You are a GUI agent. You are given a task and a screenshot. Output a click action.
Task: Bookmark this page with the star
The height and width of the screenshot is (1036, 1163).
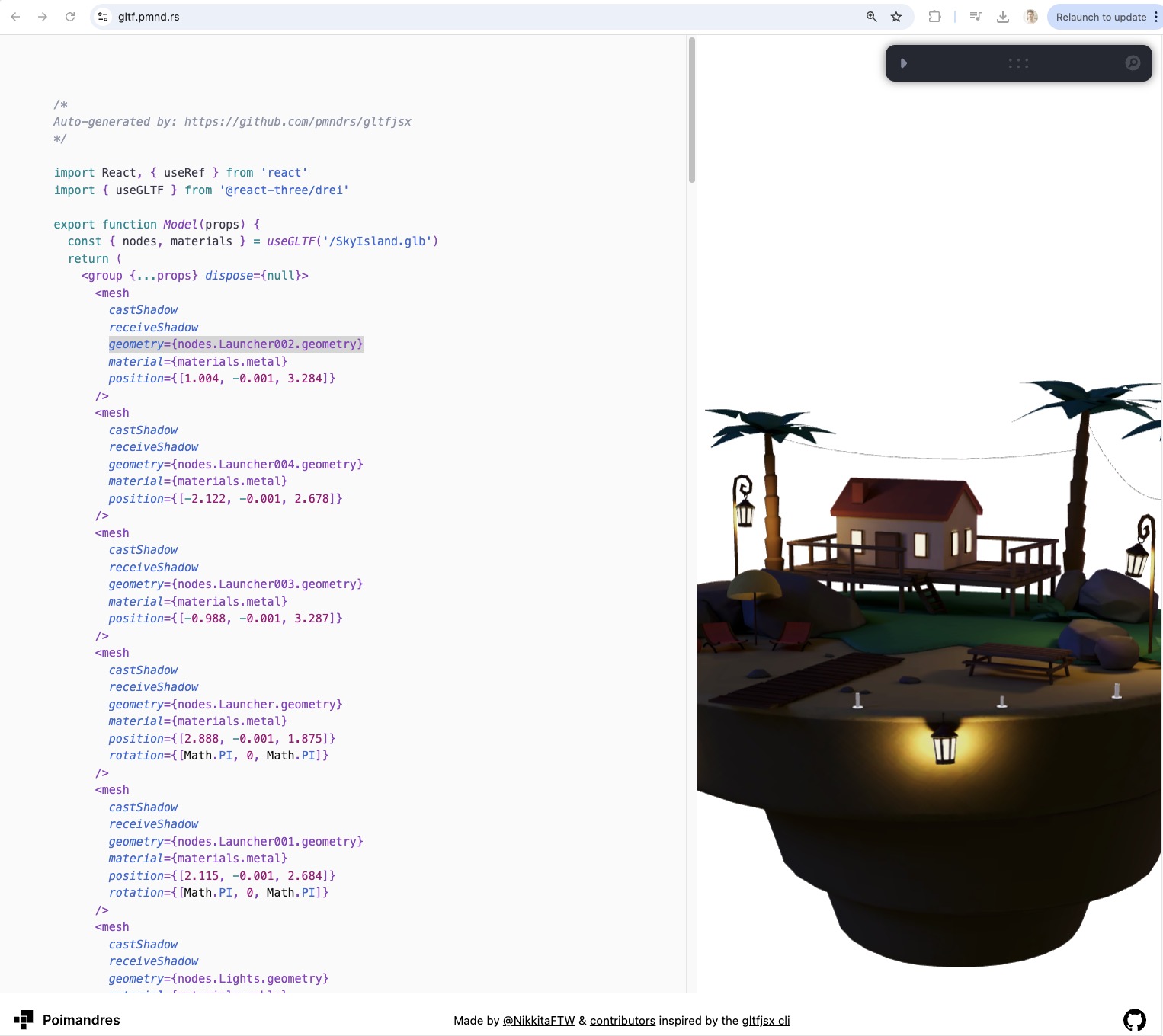pyautogui.click(x=896, y=17)
